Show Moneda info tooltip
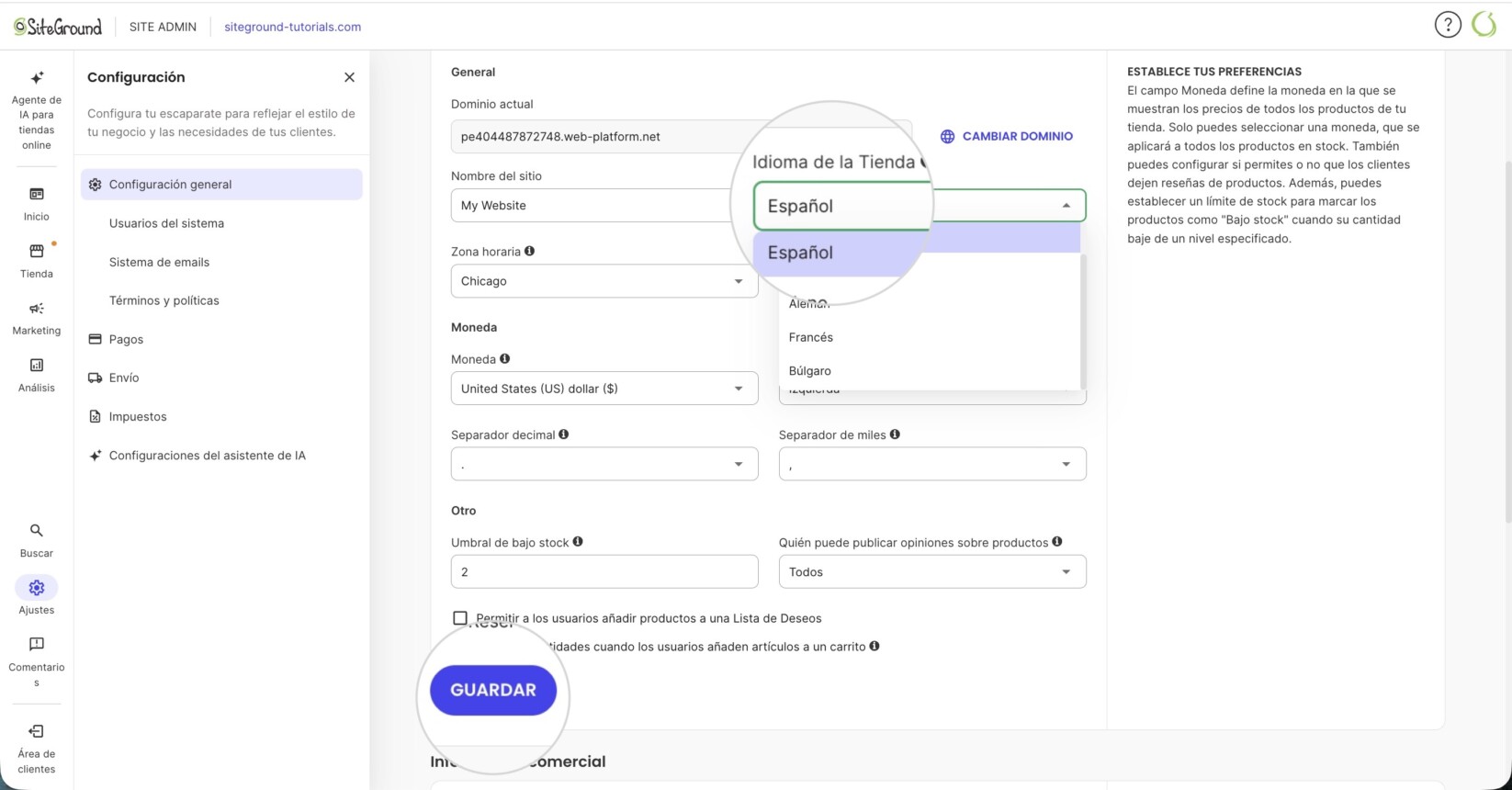The height and width of the screenshot is (790, 1512). tap(505, 358)
